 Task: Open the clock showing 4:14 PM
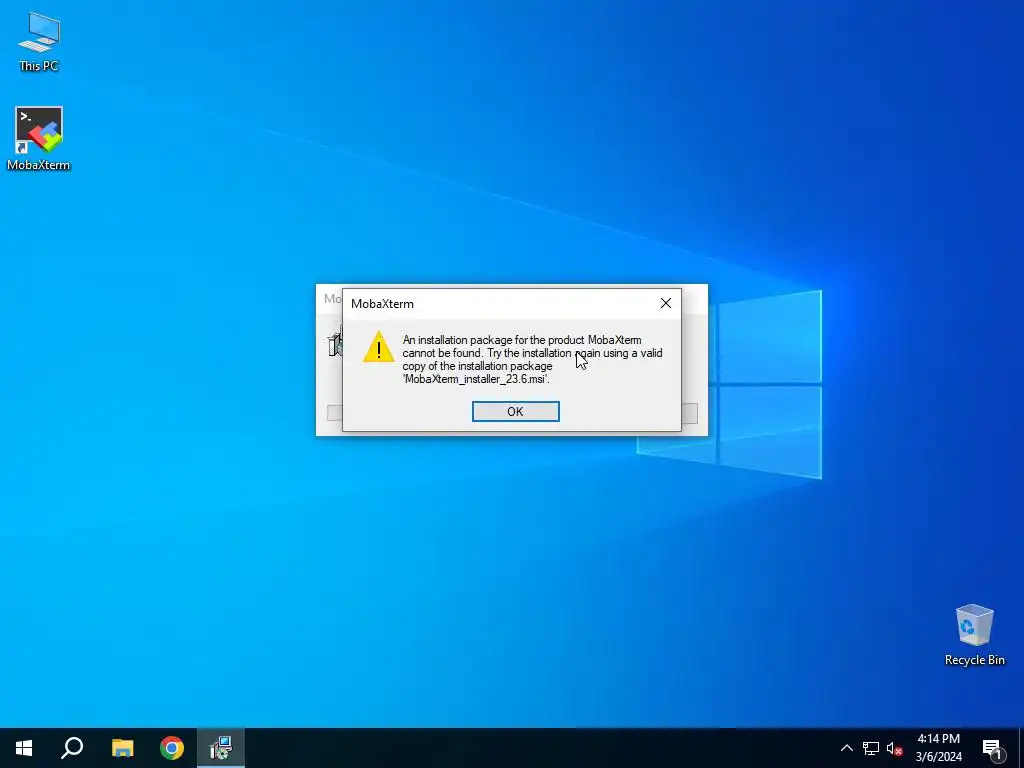coord(938,748)
